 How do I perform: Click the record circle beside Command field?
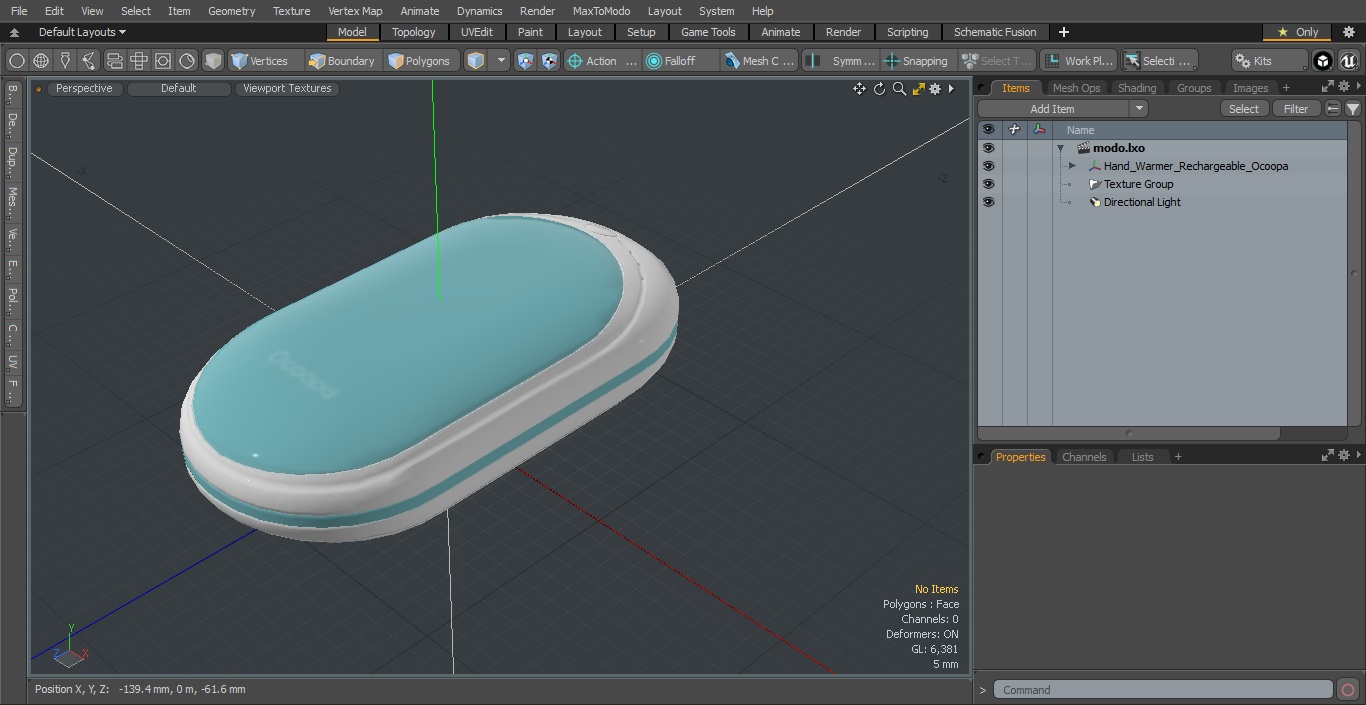tap(1348, 690)
